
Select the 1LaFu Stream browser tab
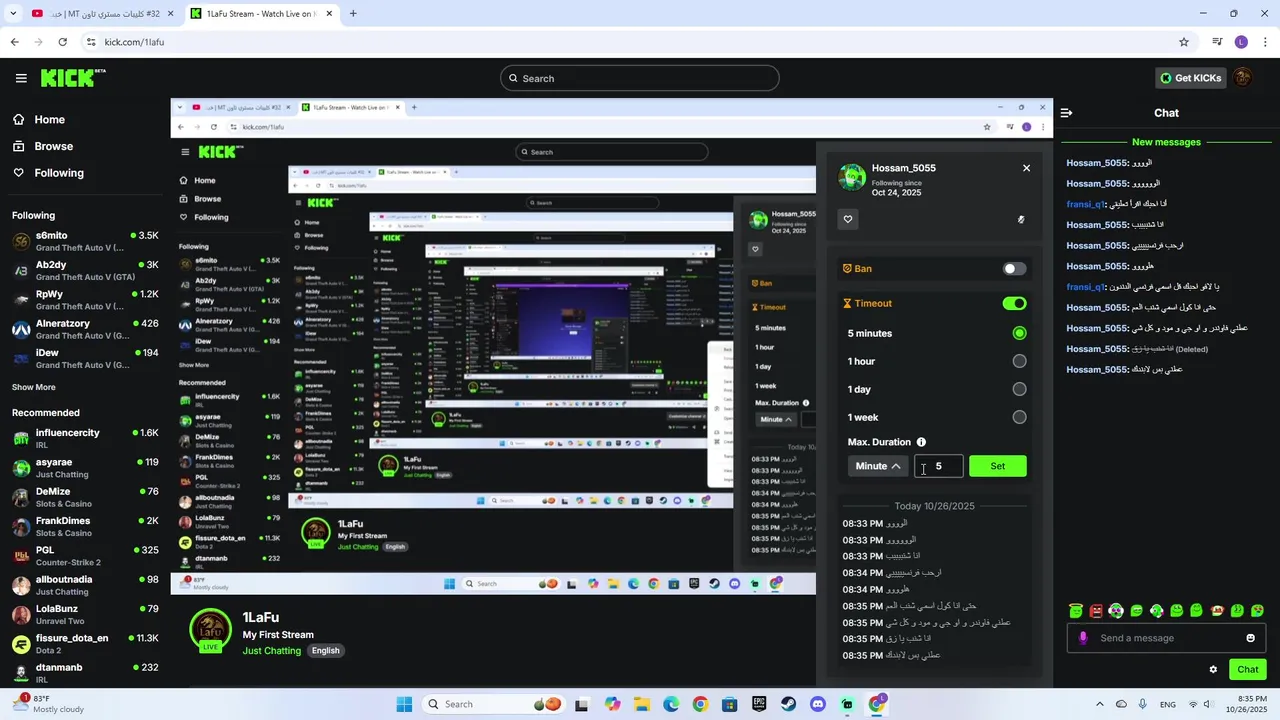[x=263, y=13]
